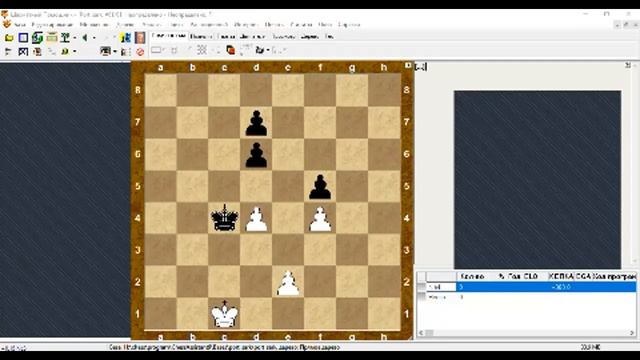
Task: Select the white king on c1
Action: [x=224, y=314]
